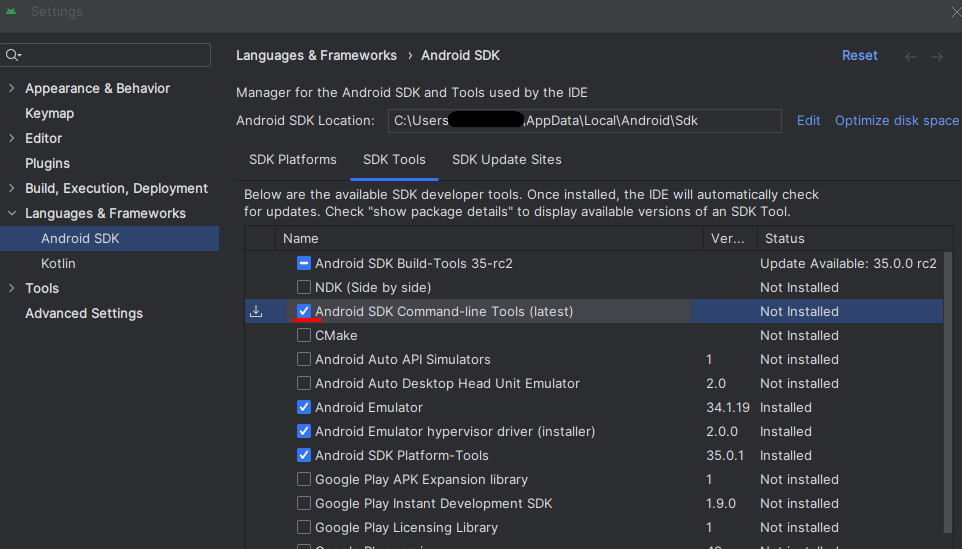
Task: Click version 1.9.0 of Instant Development SDK
Action: 720,504
